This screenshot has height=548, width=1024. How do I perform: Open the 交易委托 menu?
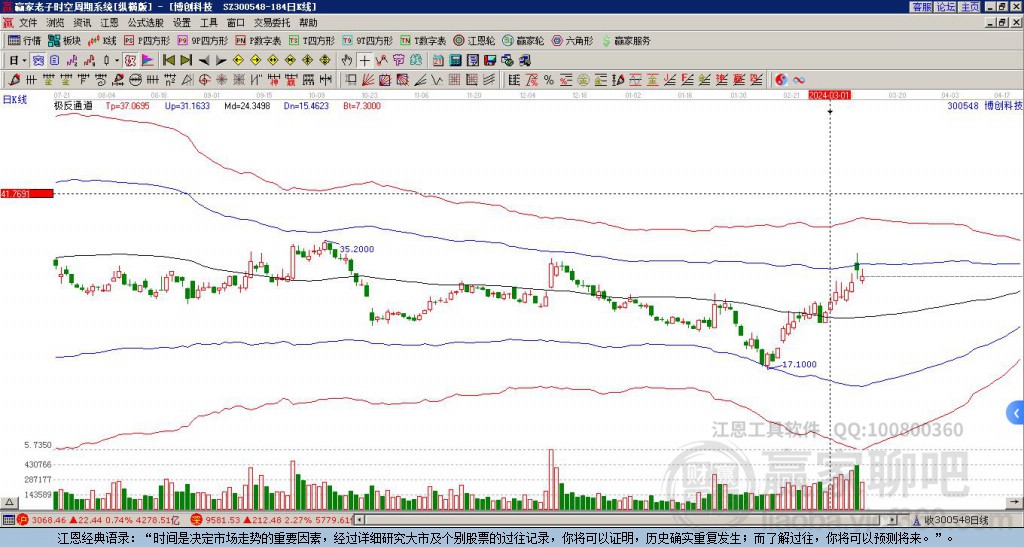point(272,23)
